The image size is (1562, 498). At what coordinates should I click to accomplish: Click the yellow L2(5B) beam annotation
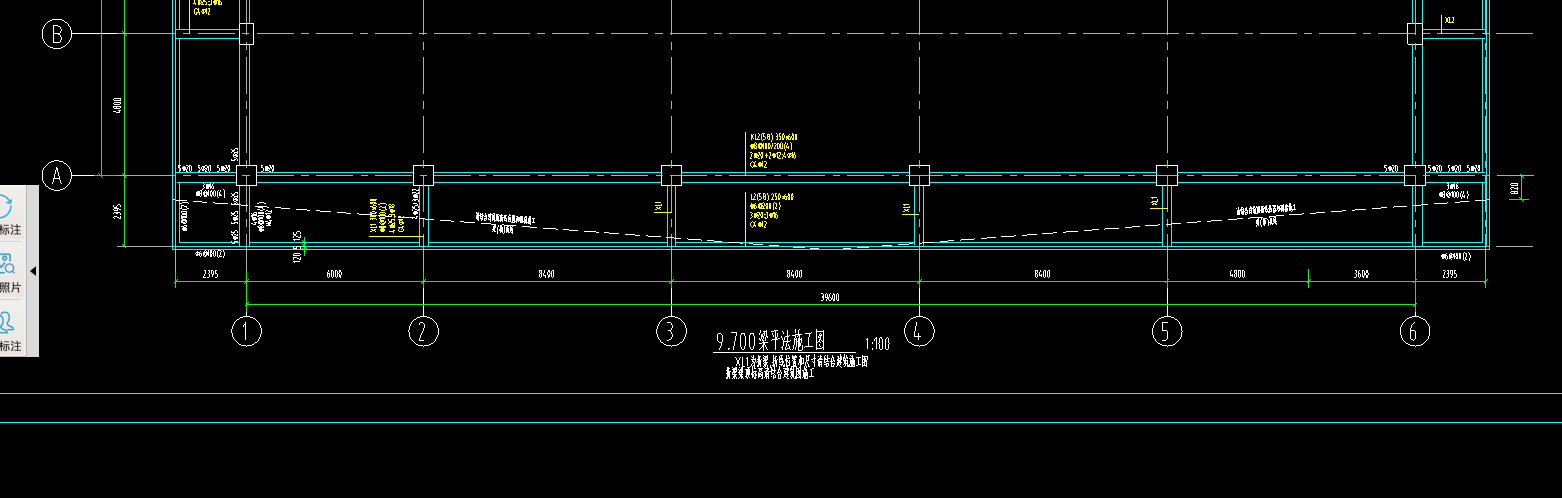coord(771,211)
